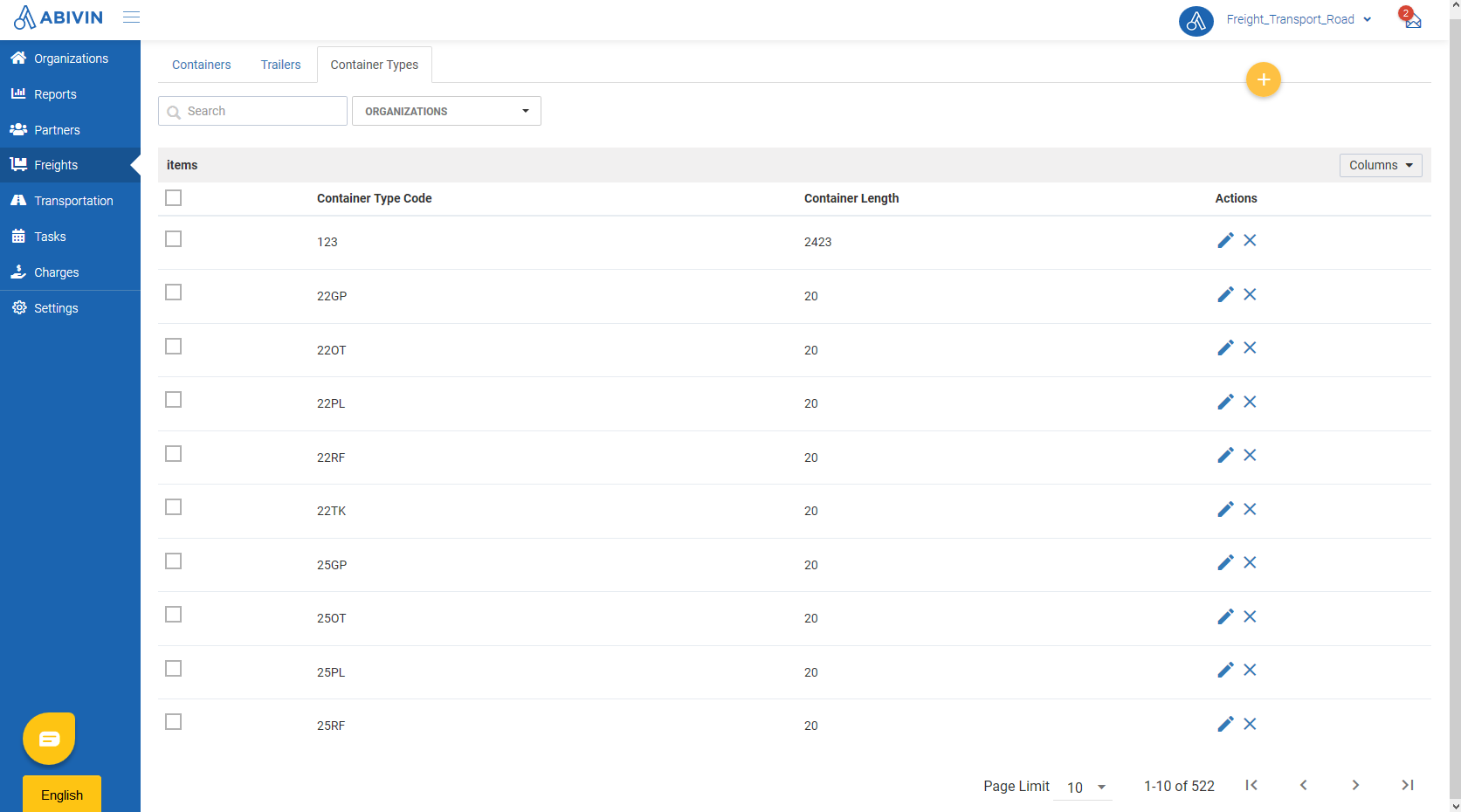This screenshot has height=812, width=1461.
Task: Toggle the hamburger sidebar menu
Action: pos(131,17)
